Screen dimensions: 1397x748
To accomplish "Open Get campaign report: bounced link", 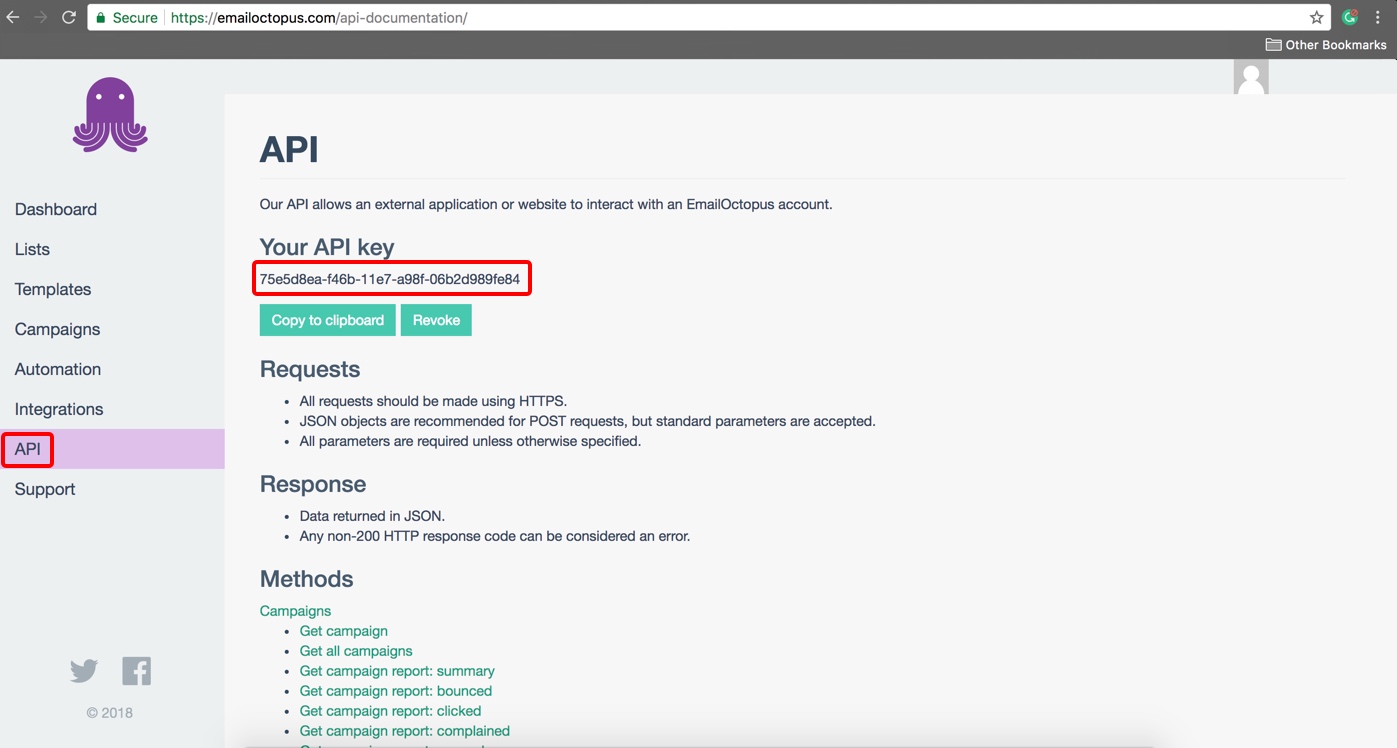I will click(x=396, y=691).
